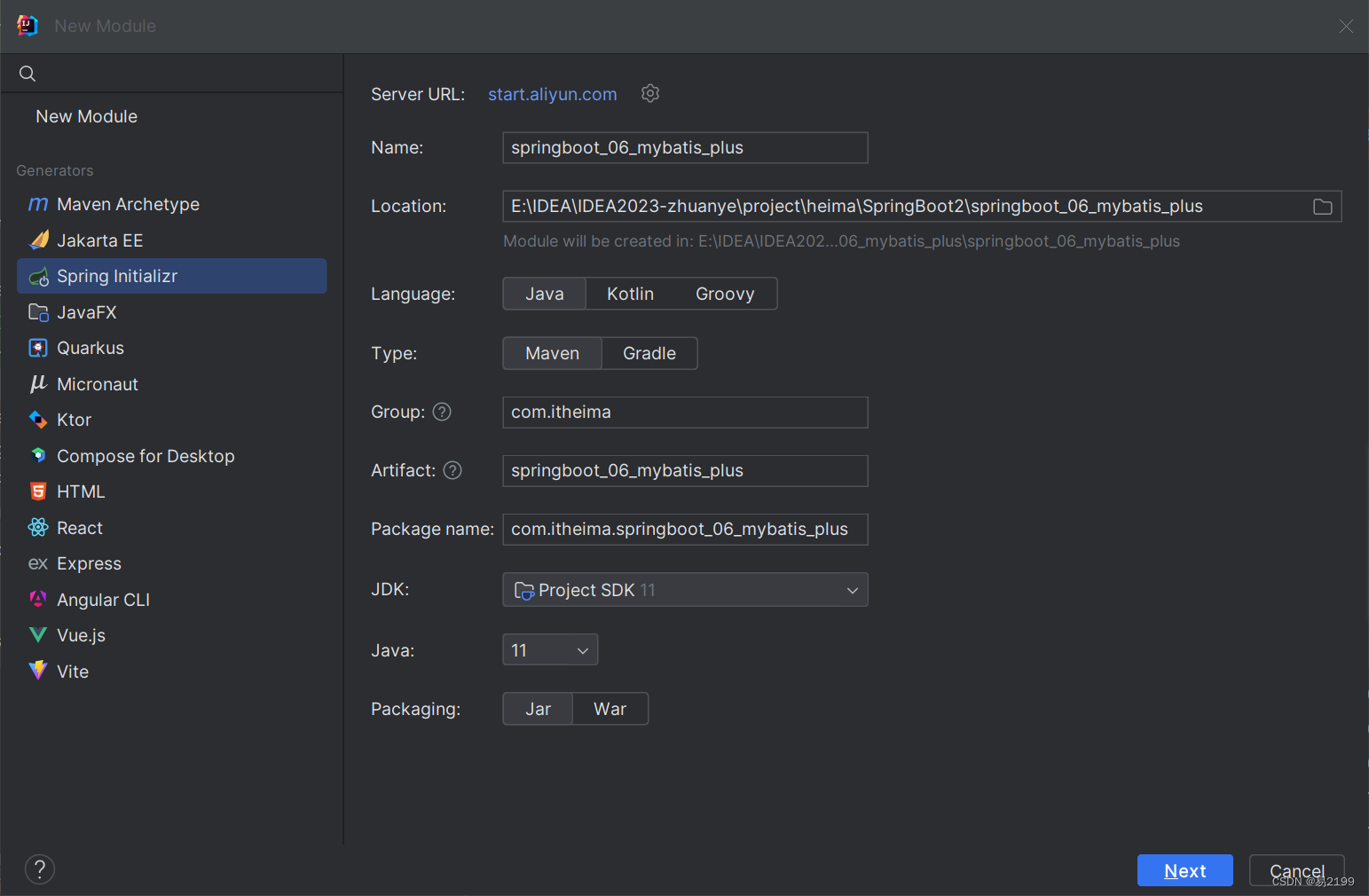Click the Vite lightning icon
Screen dimensions: 1369x896
[x=38, y=672]
